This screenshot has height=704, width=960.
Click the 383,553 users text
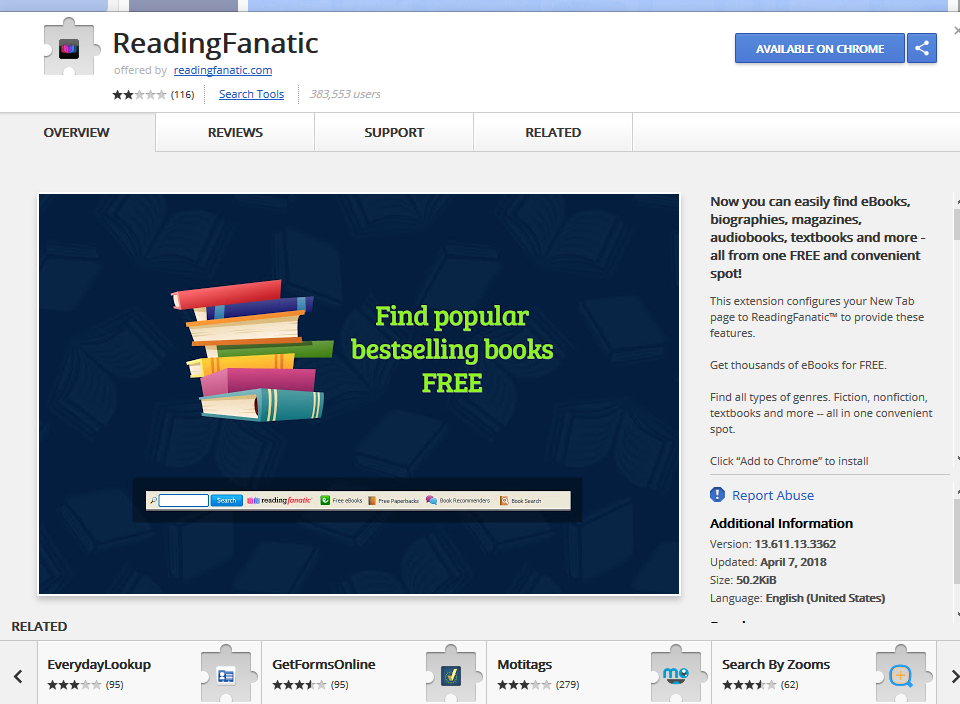(x=345, y=94)
